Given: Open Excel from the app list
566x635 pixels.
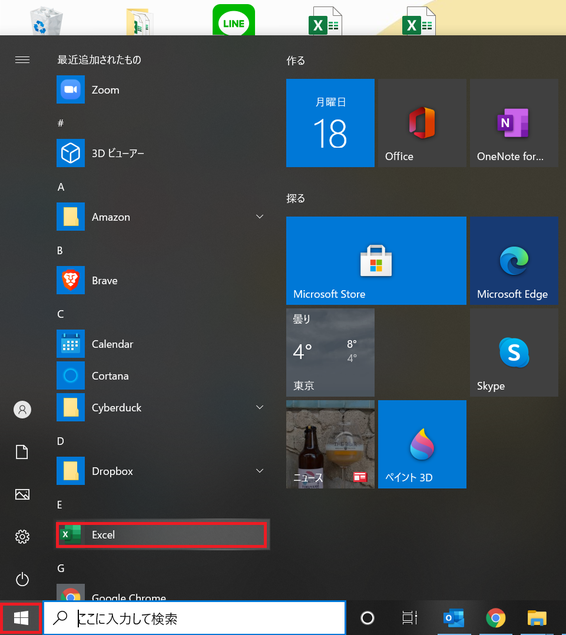Looking at the screenshot, I should click(x=162, y=535).
